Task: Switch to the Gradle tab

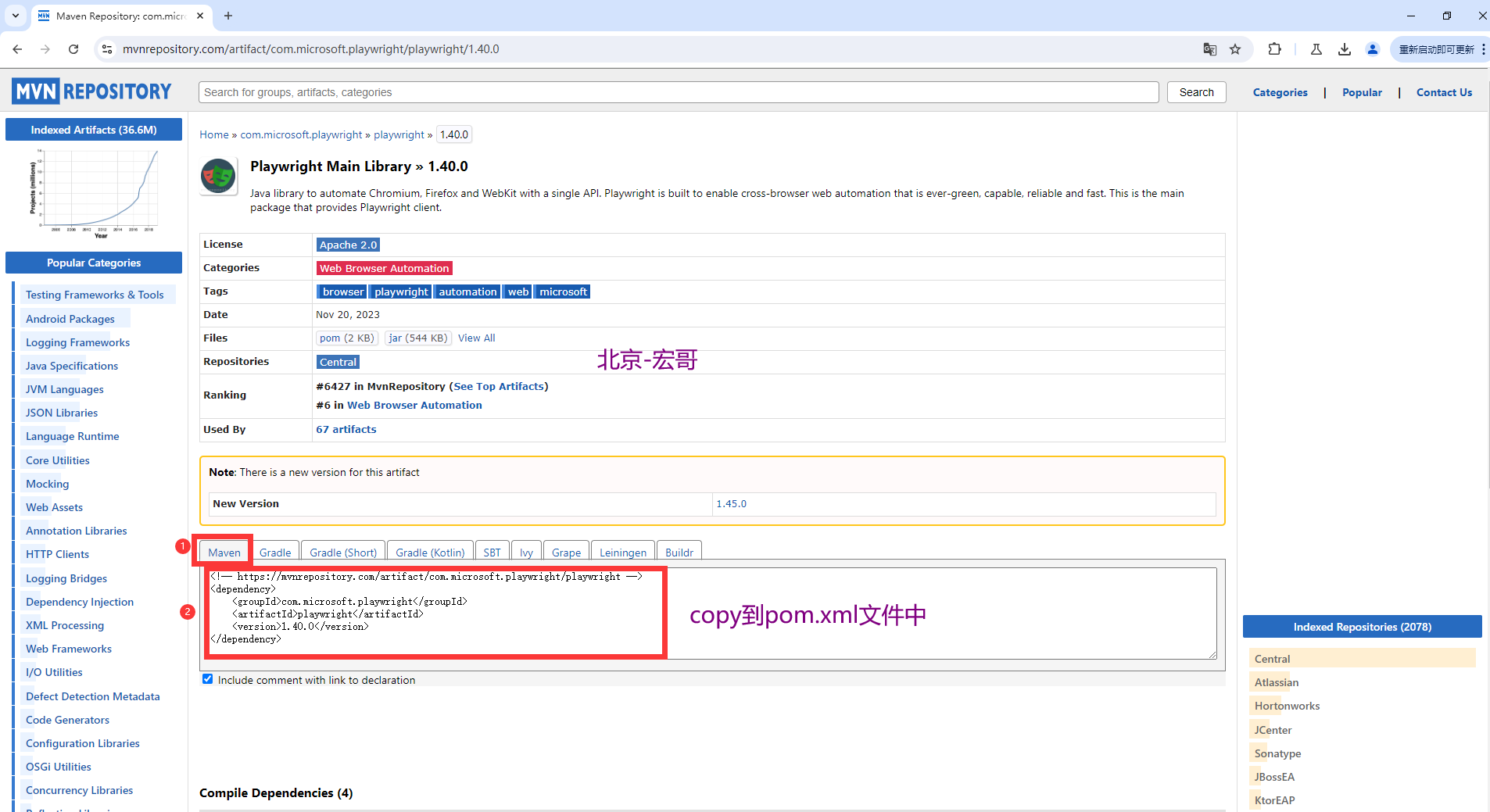Action: [x=275, y=552]
